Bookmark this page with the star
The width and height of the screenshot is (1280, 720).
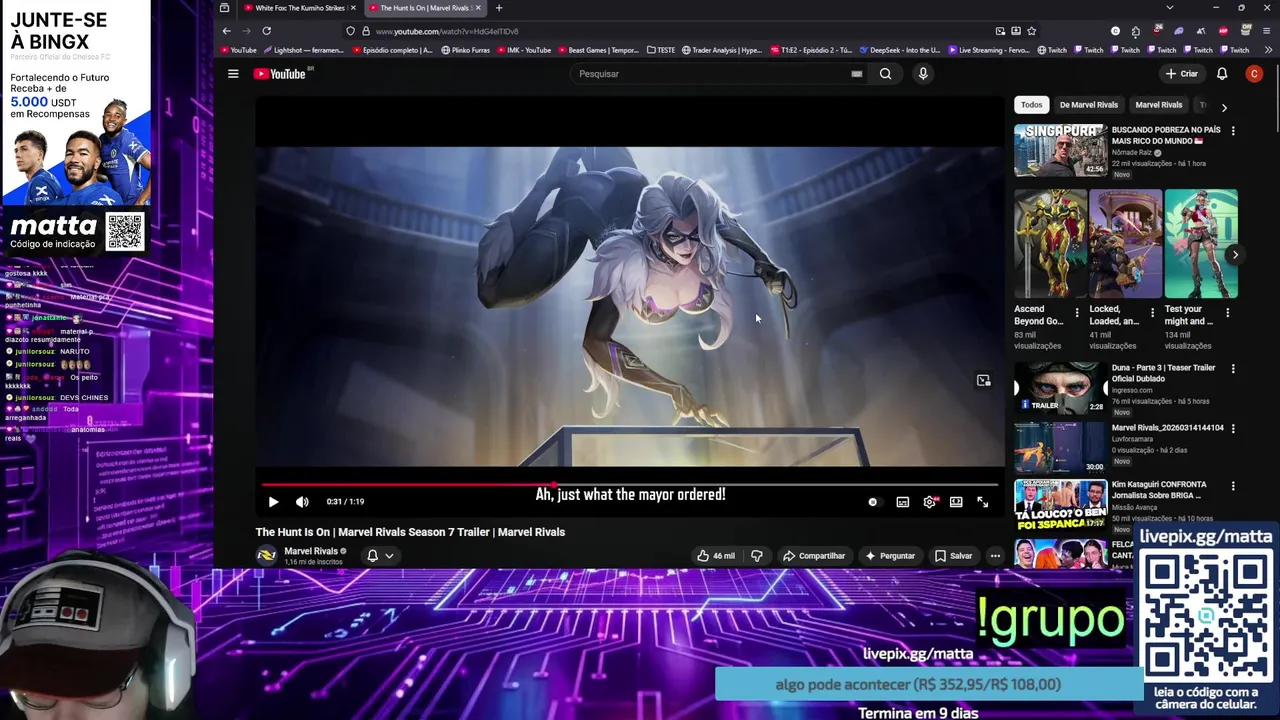click(1032, 31)
